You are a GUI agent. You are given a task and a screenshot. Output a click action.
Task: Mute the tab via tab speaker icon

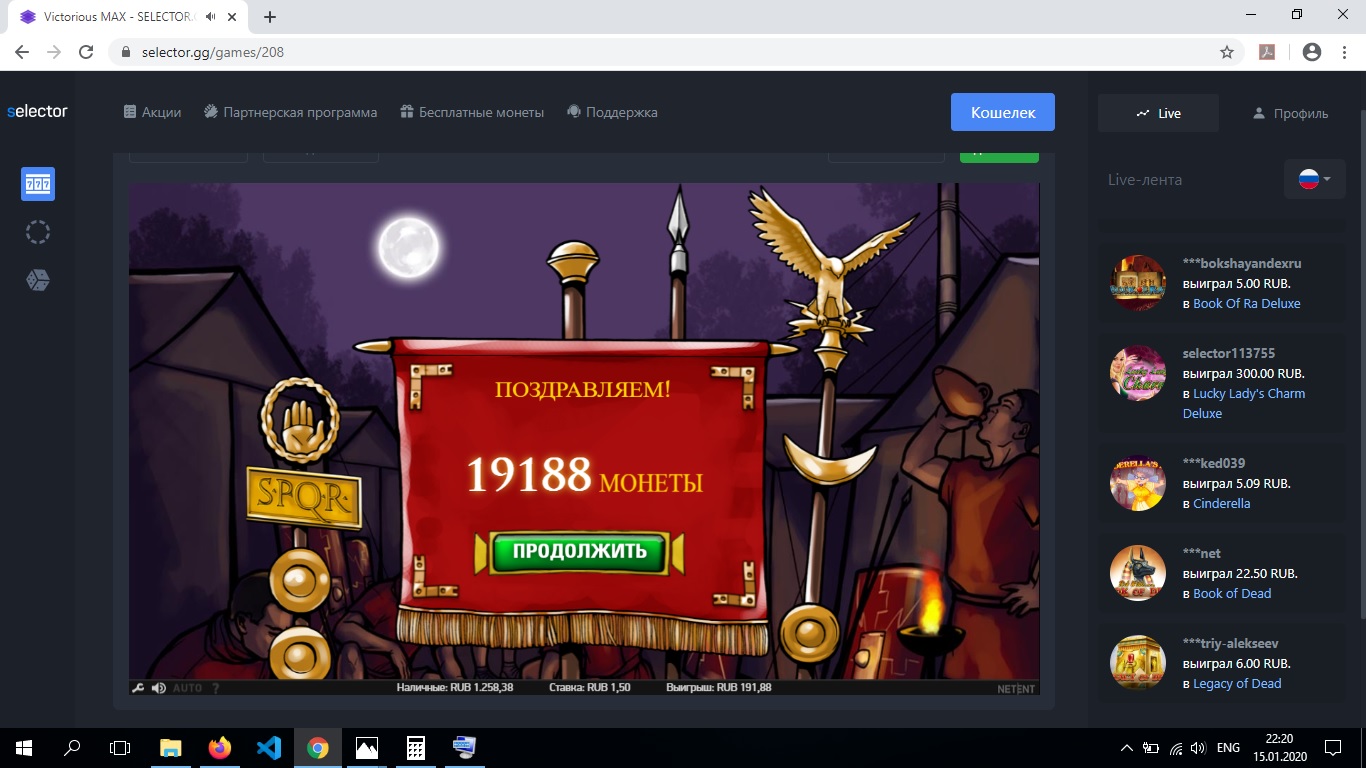(210, 17)
